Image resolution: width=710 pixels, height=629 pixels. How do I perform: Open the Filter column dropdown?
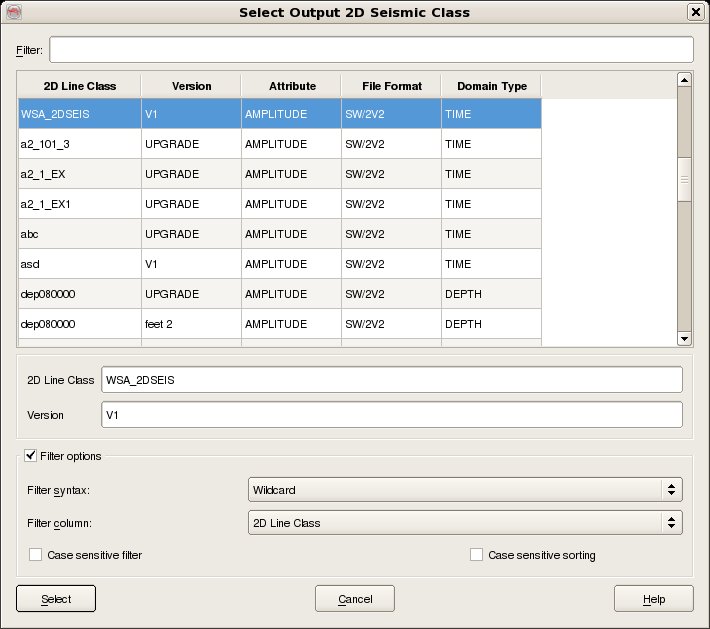point(465,523)
